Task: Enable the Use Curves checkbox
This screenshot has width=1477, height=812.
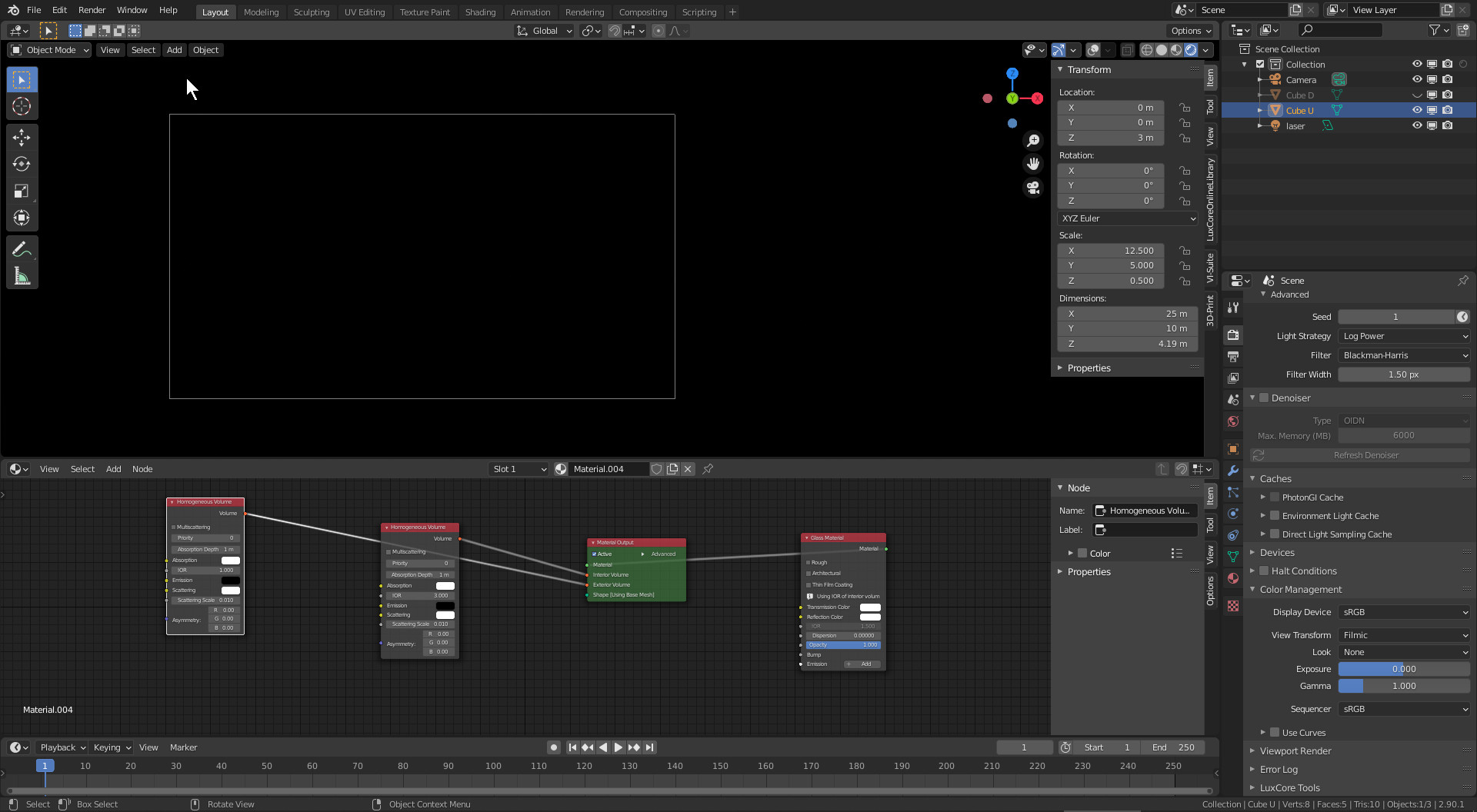Action: coord(1275,733)
